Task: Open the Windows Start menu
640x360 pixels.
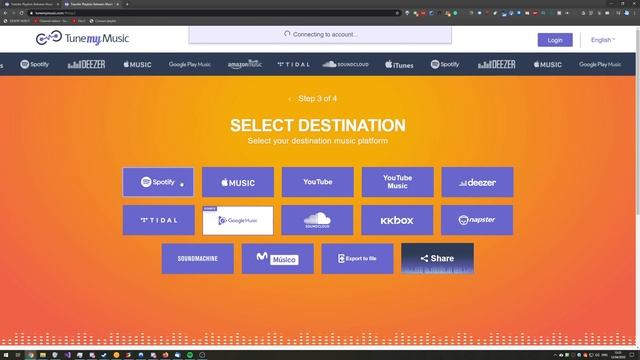Action: pyautogui.click(x=6, y=355)
